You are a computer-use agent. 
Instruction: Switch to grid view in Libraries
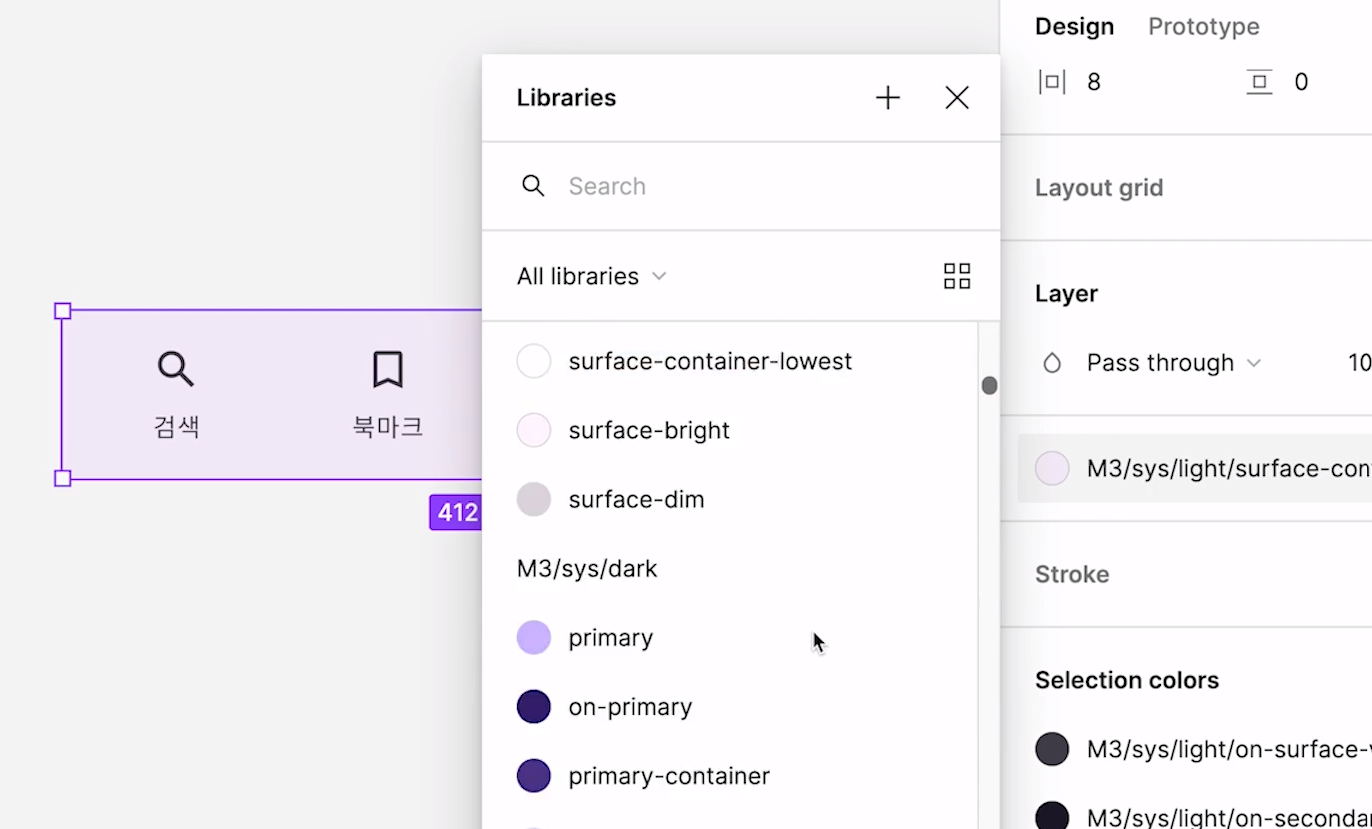tap(957, 276)
